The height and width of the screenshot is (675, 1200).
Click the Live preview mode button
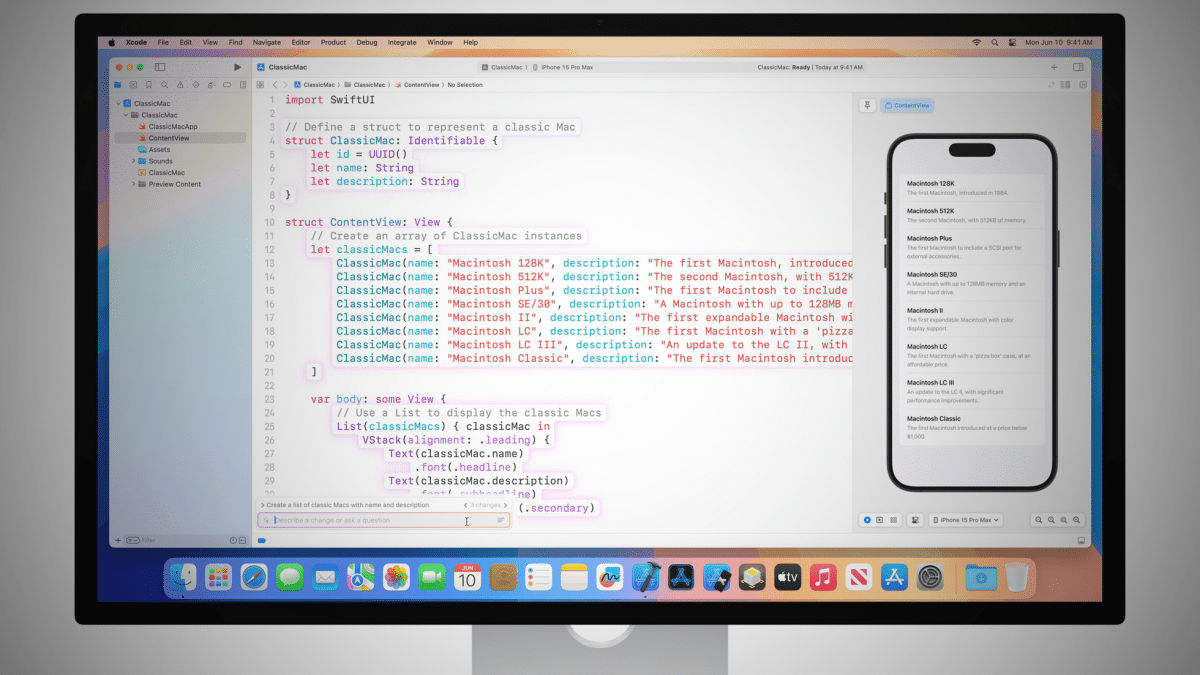867,520
